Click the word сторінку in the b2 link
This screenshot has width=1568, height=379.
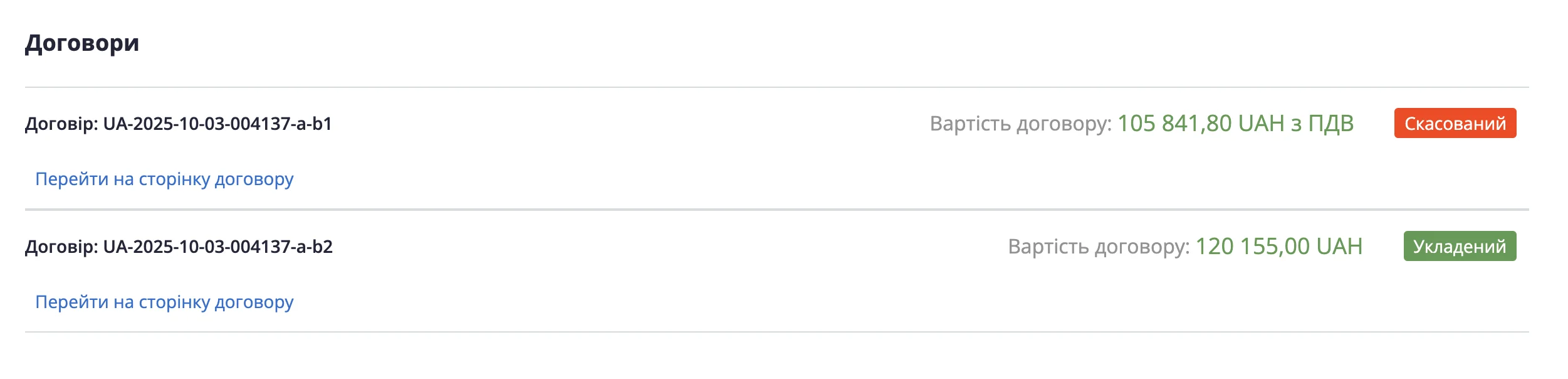(174, 302)
